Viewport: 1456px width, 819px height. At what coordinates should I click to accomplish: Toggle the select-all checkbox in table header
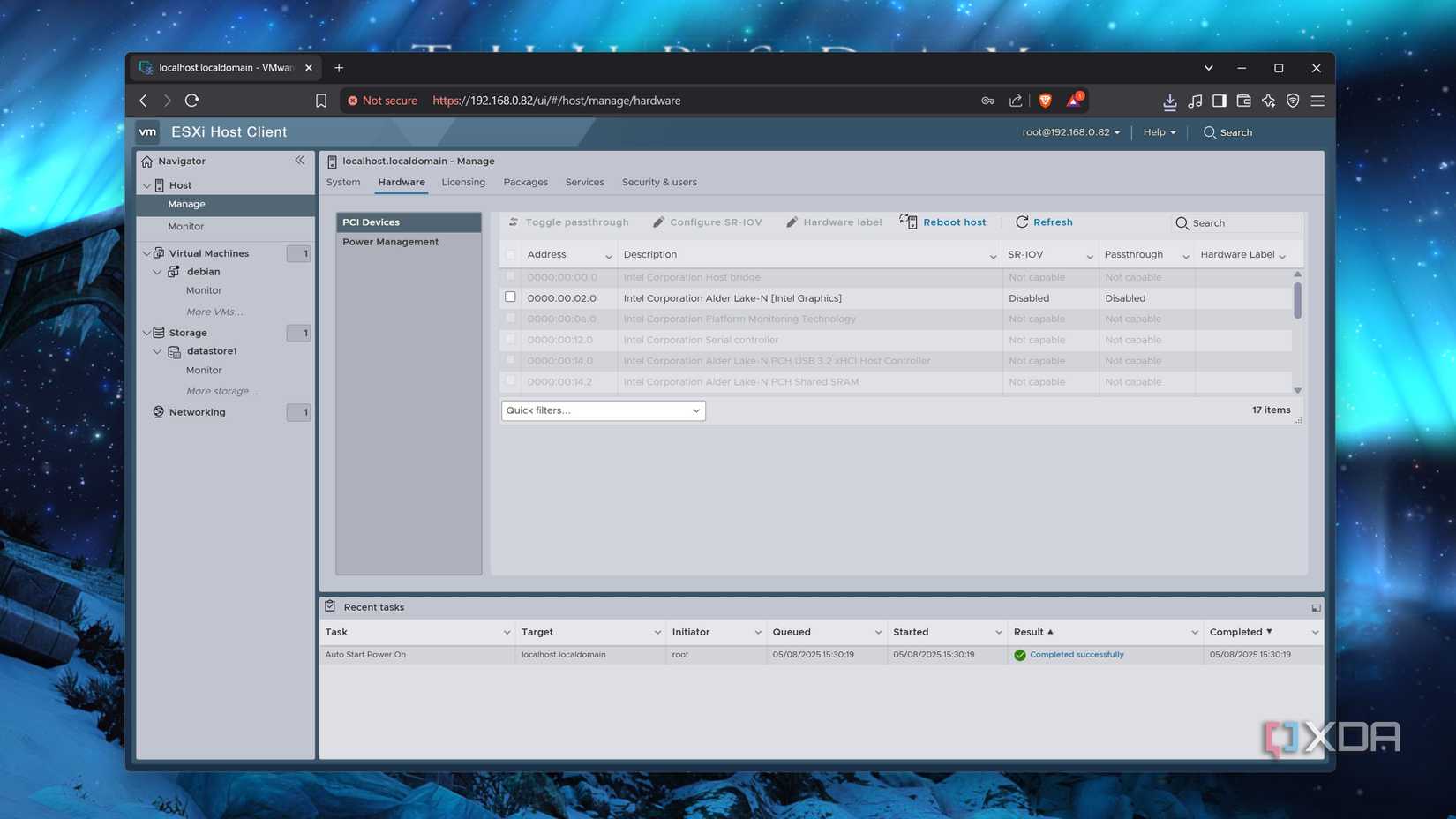pos(510,254)
